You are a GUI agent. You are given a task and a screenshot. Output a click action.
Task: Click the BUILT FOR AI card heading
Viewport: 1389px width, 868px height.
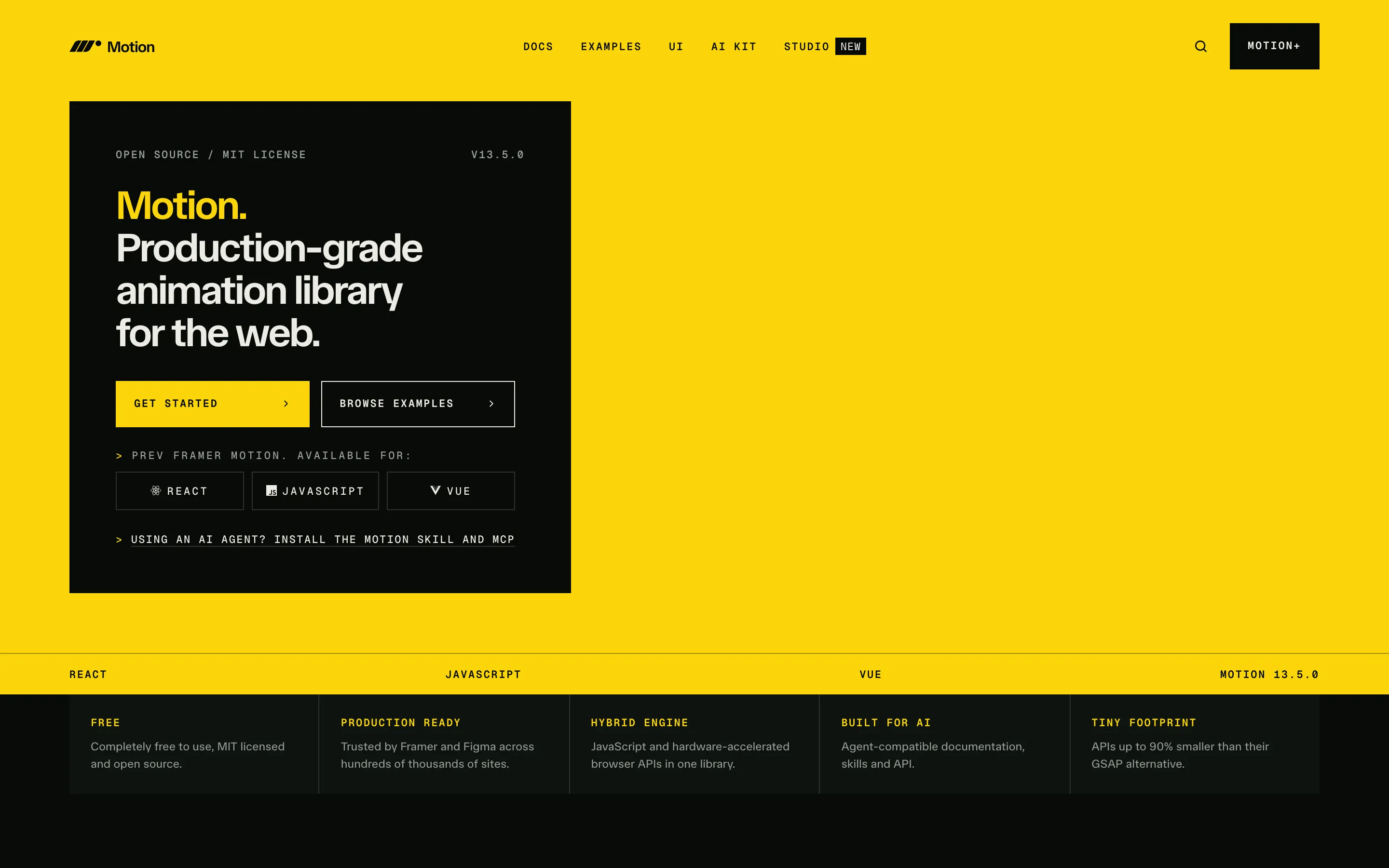pos(885,723)
